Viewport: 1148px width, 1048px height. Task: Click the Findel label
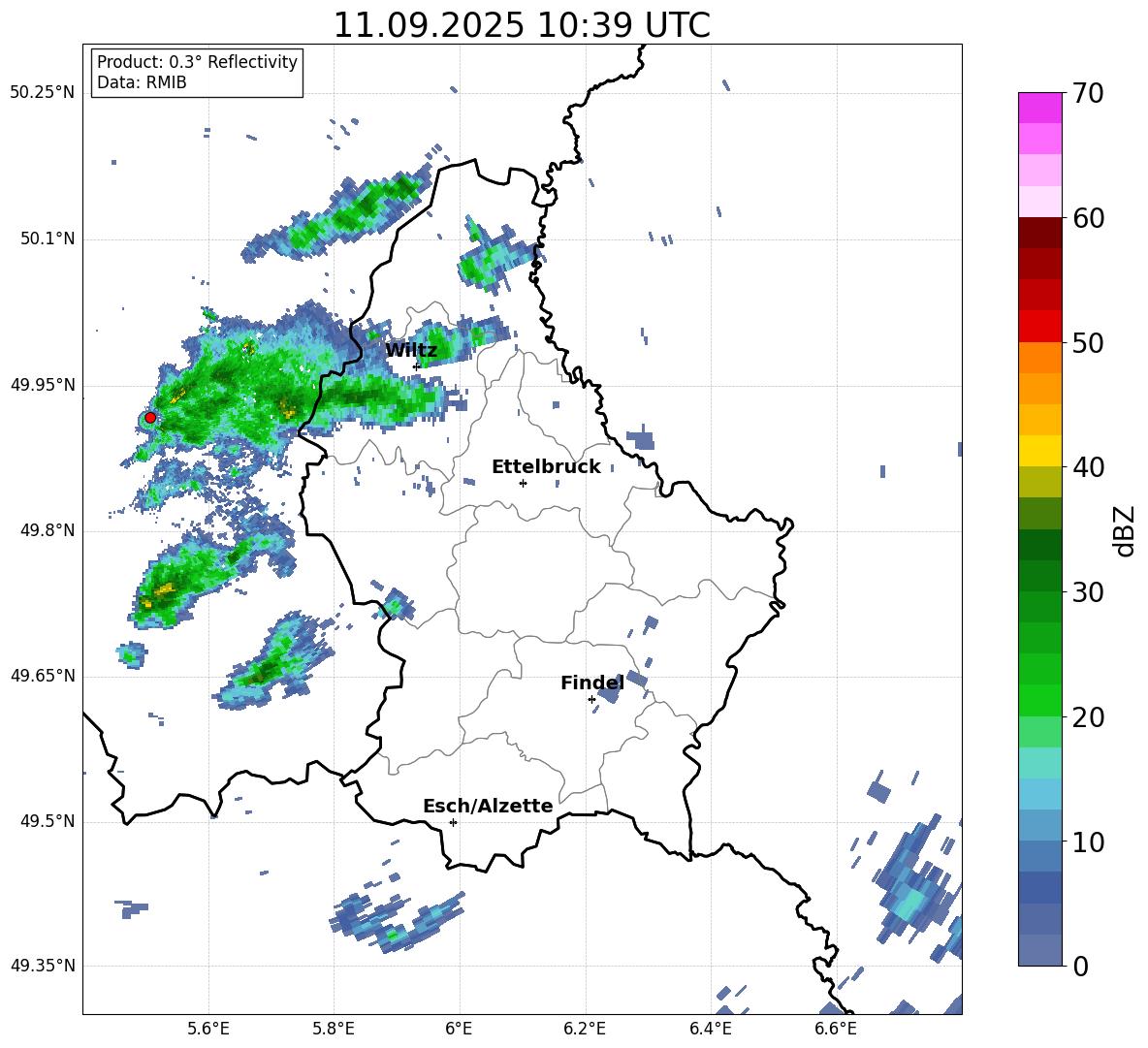click(x=592, y=683)
